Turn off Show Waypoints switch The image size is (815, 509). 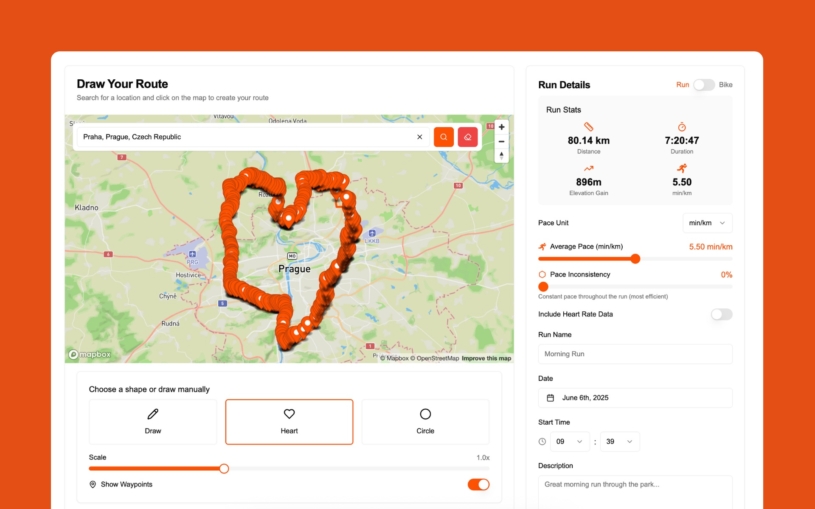point(478,485)
